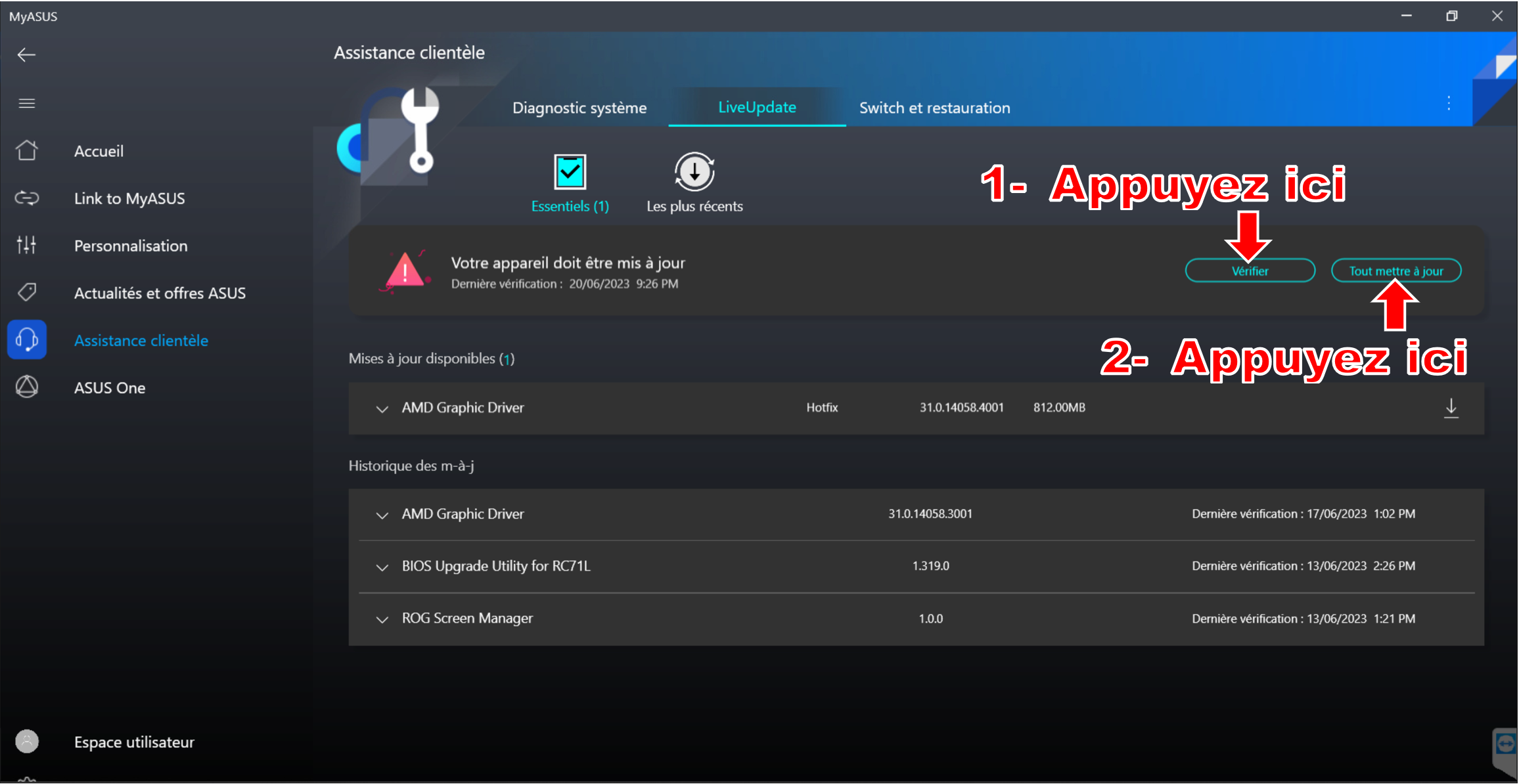Click the ASUS One icon
Image resolution: width=1519 pixels, height=784 pixels.
(x=27, y=387)
